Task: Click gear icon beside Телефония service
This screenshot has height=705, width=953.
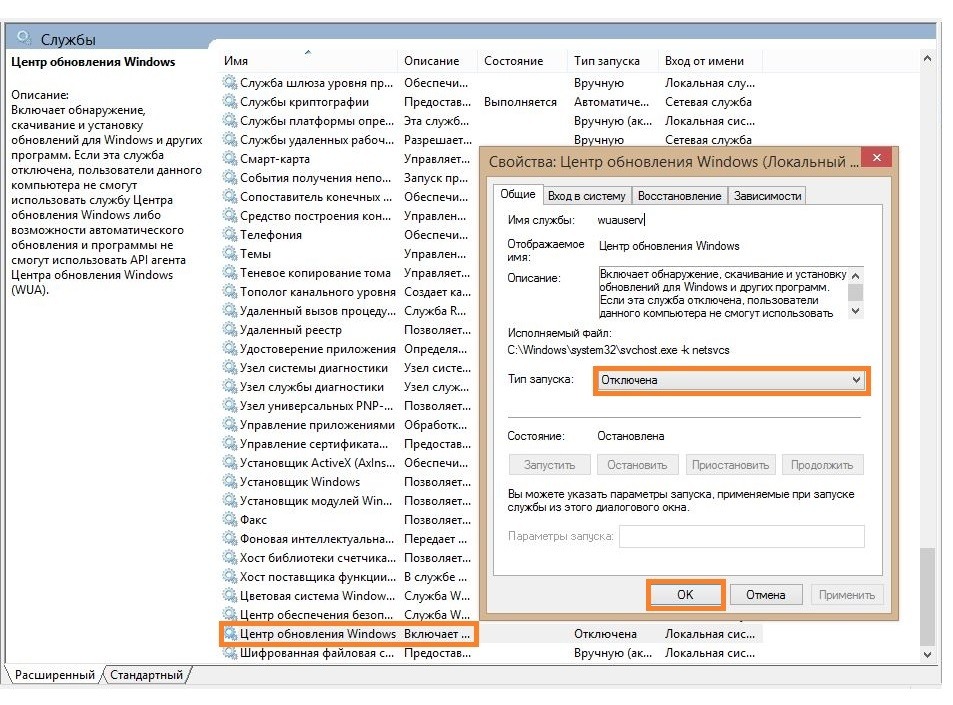Action: pyautogui.click(x=229, y=235)
